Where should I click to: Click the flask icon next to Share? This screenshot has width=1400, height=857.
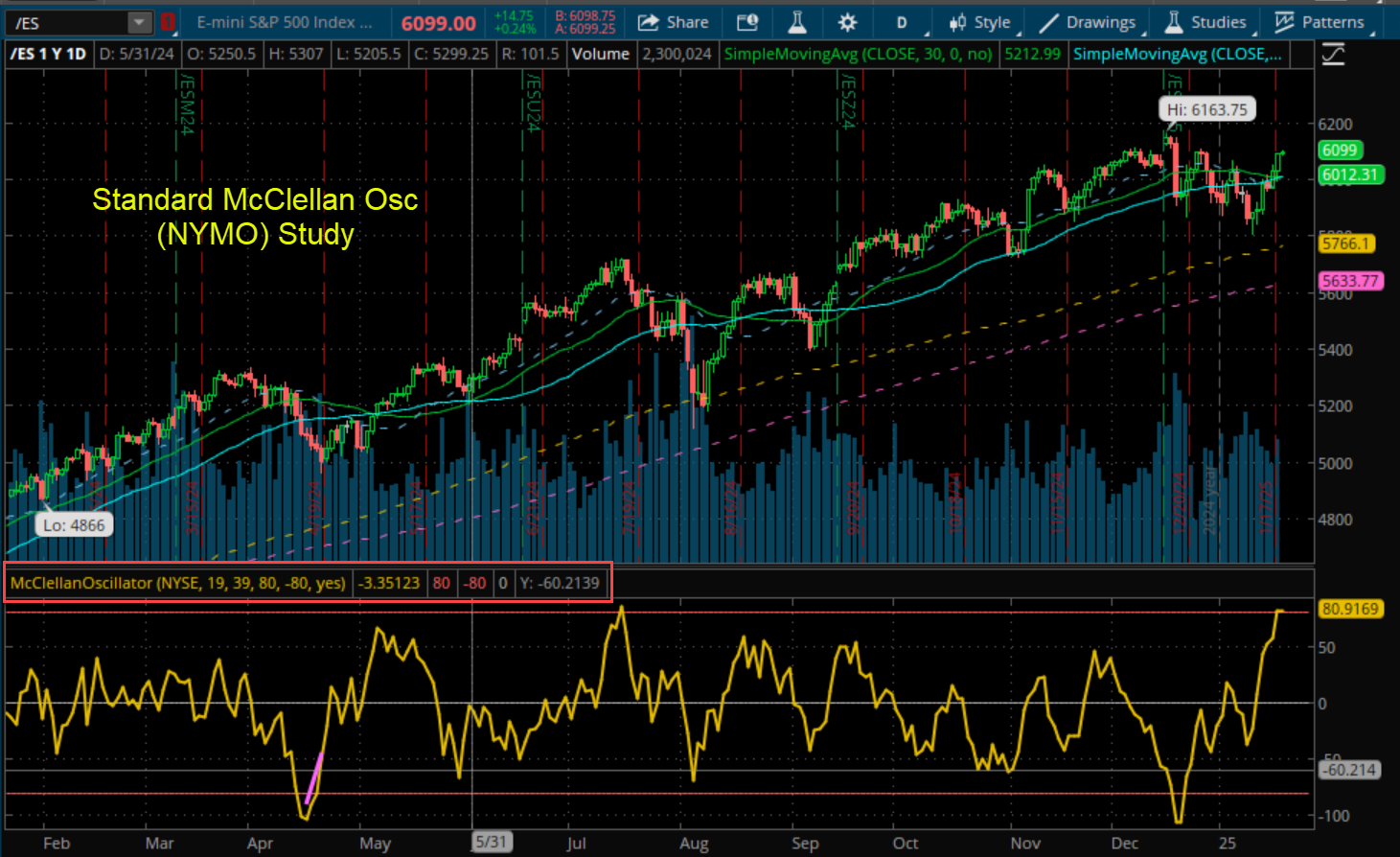[x=796, y=22]
